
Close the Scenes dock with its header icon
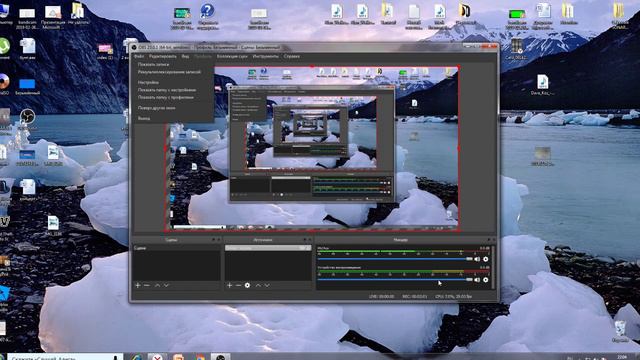tap(218, 240)
